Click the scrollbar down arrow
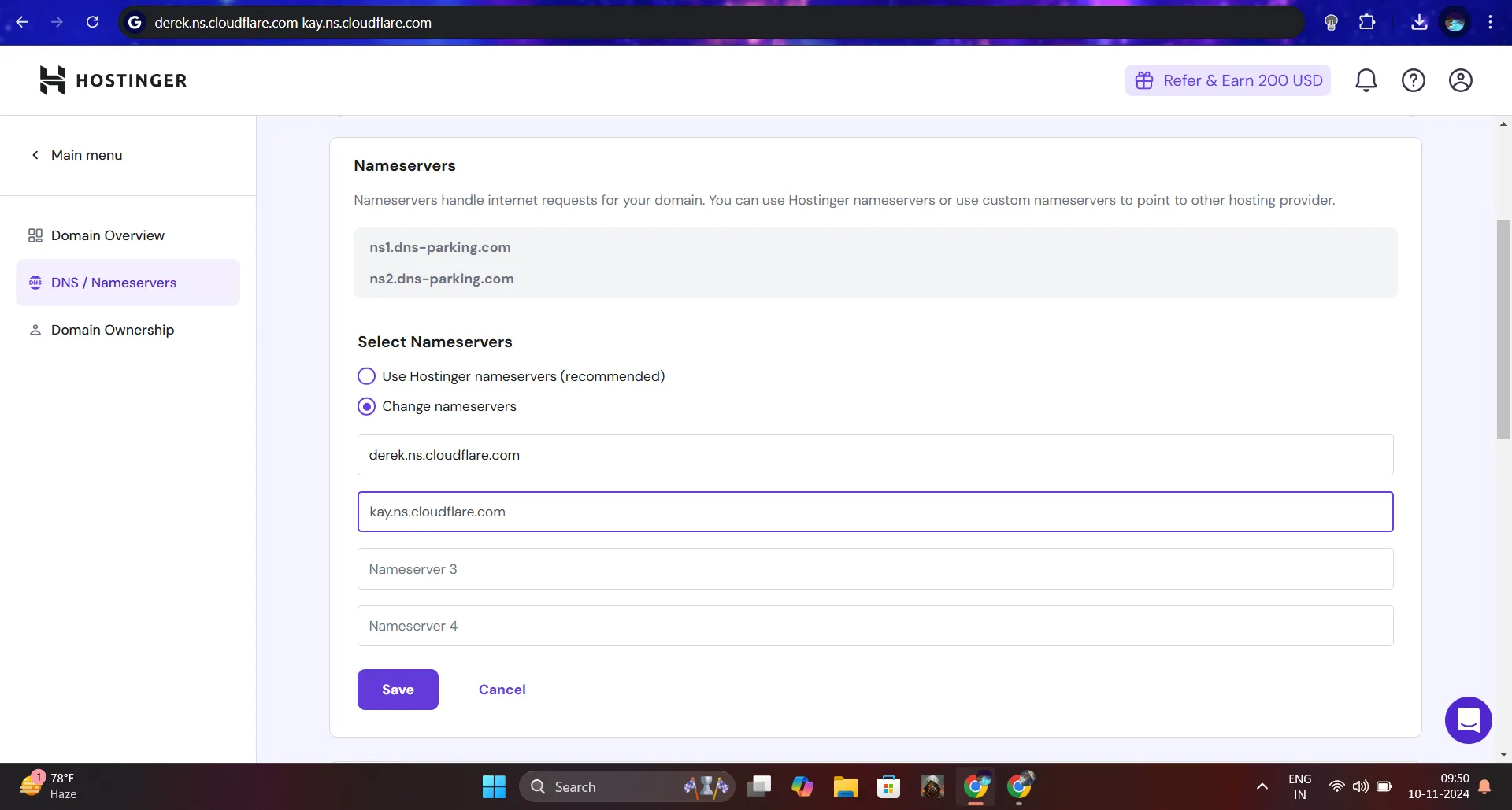Screen dimensions: 1512x810 [1503, 754]
